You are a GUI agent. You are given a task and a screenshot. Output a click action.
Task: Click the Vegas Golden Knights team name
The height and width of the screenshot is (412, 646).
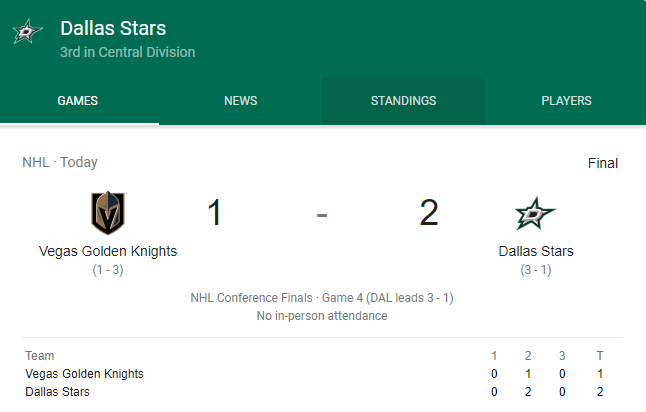(x=108, y=251)
